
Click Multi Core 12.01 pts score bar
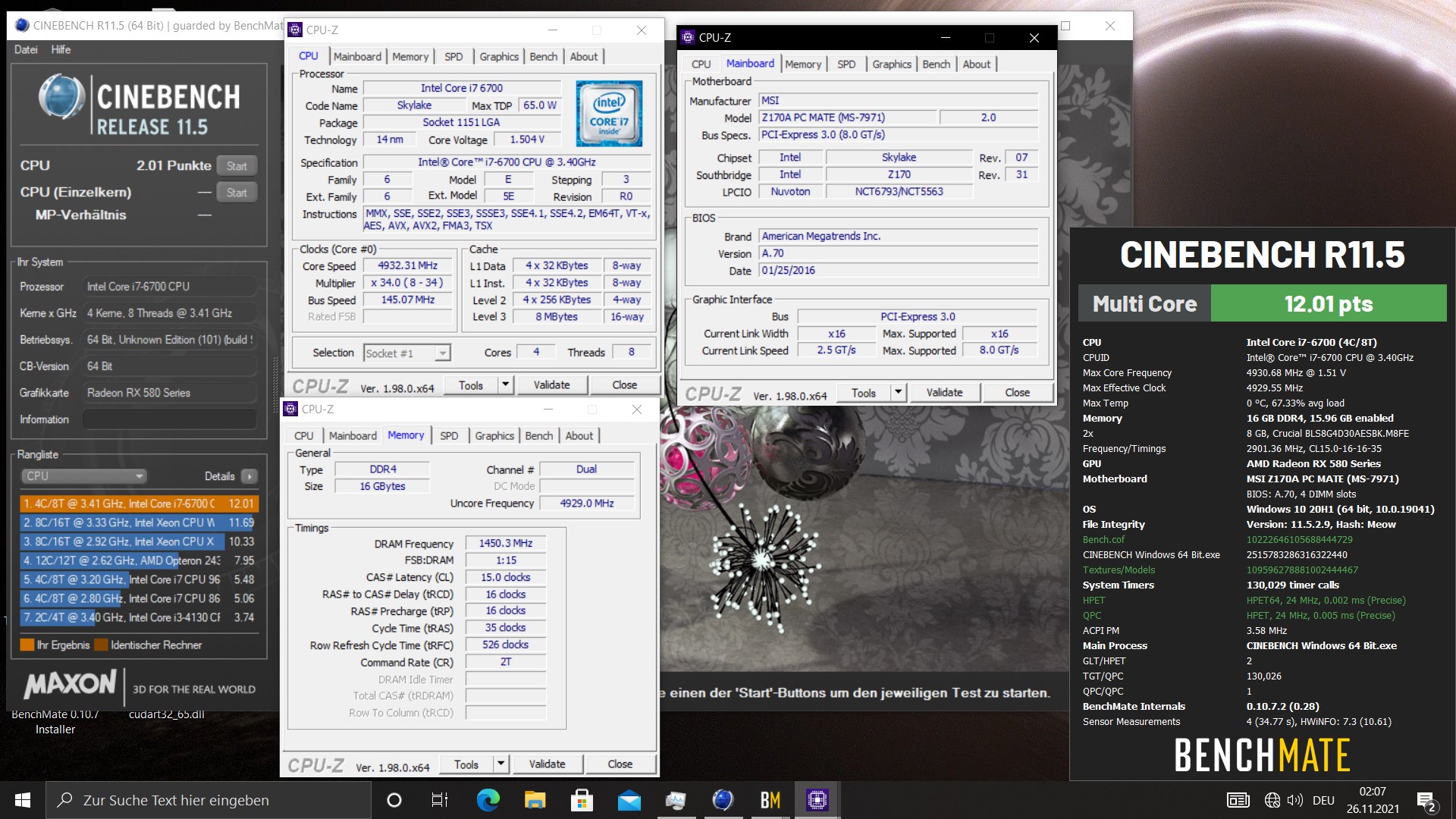1263,303
